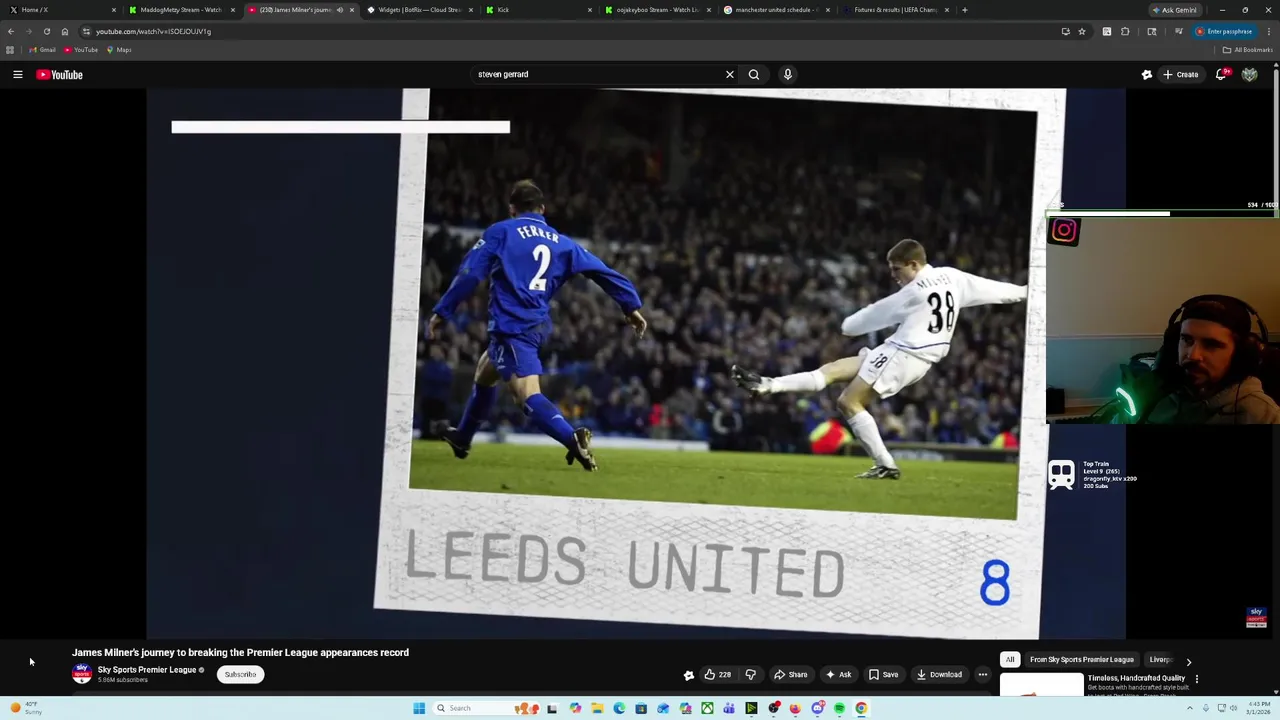The height and width of the screenshot is (720, 1280).
Task: Open the Chrome three-dot menu
Action: pos(1269,31)
